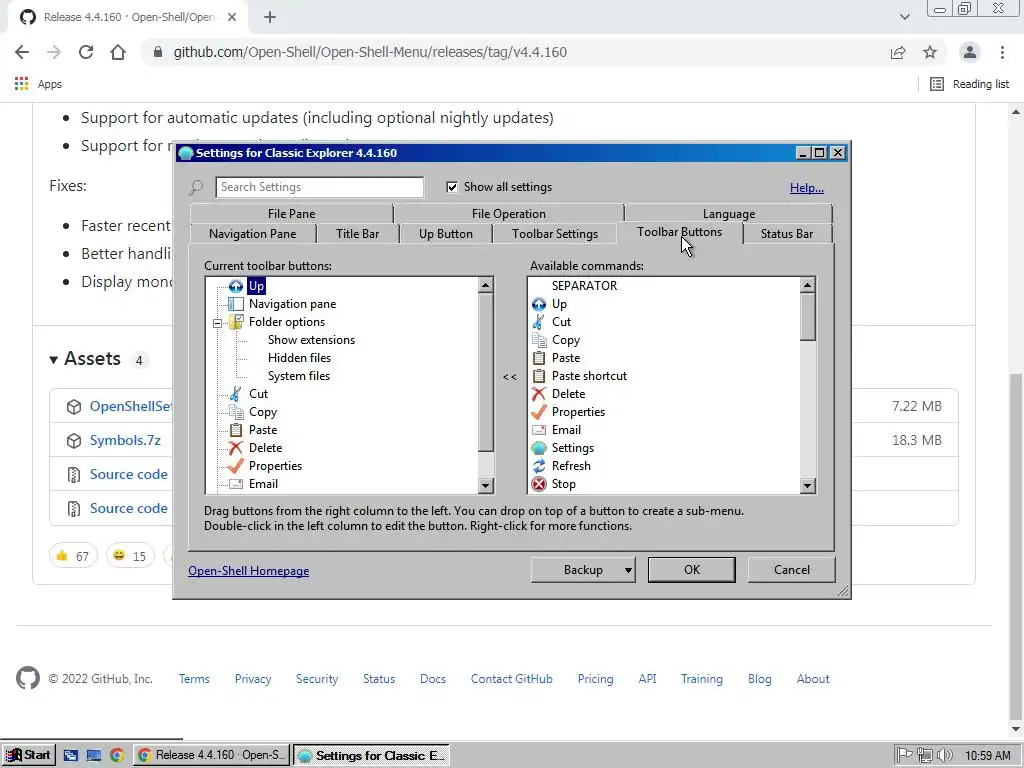Select the Cut scissors icon in left list
Viewport: 1024px width, 768px height.
[236, 394]
